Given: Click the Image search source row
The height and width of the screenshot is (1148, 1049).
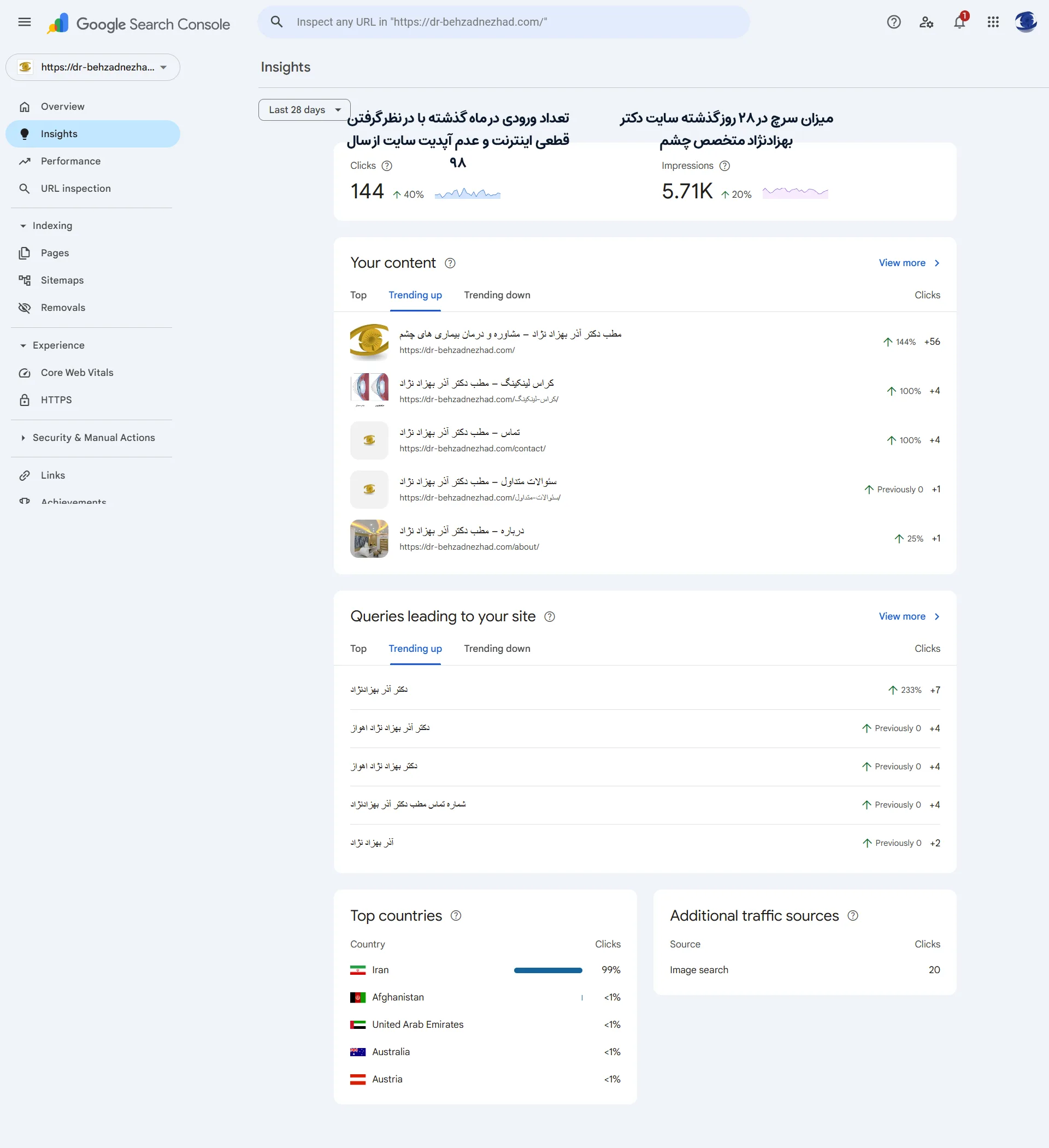Looking at the screenshot, I should [805, 970].
